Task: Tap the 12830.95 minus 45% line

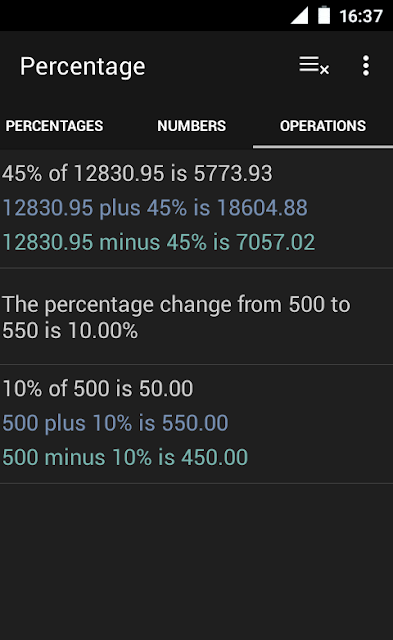Action: click(x=159, y=242)
